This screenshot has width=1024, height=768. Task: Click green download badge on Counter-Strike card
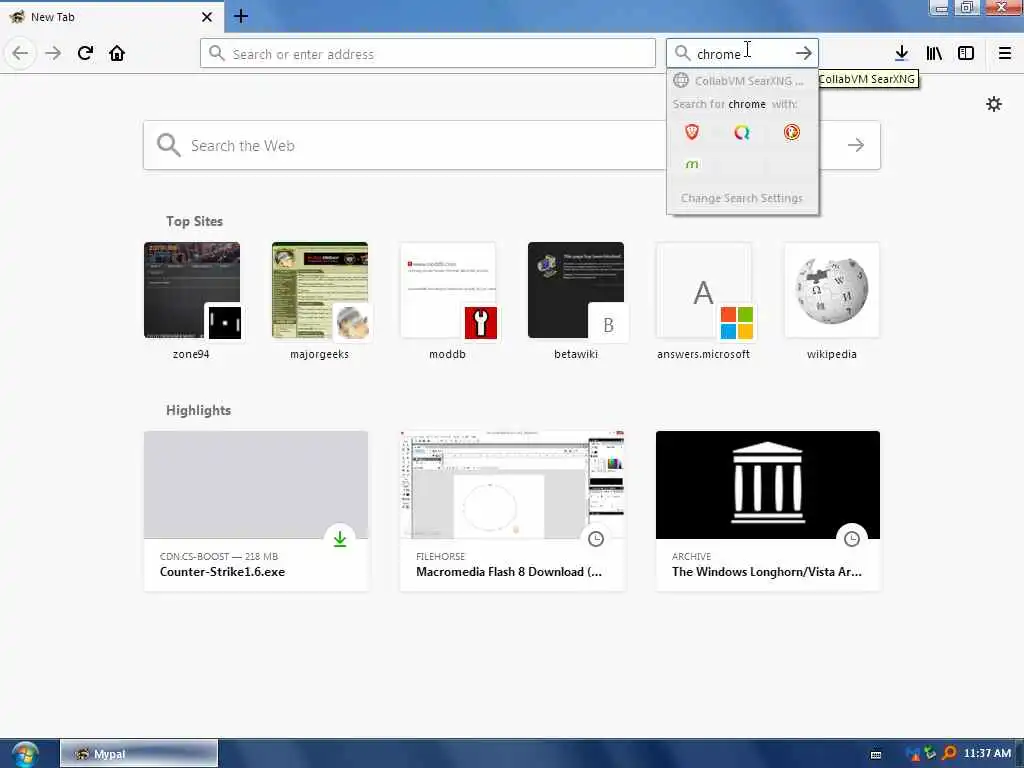[340, 539]
